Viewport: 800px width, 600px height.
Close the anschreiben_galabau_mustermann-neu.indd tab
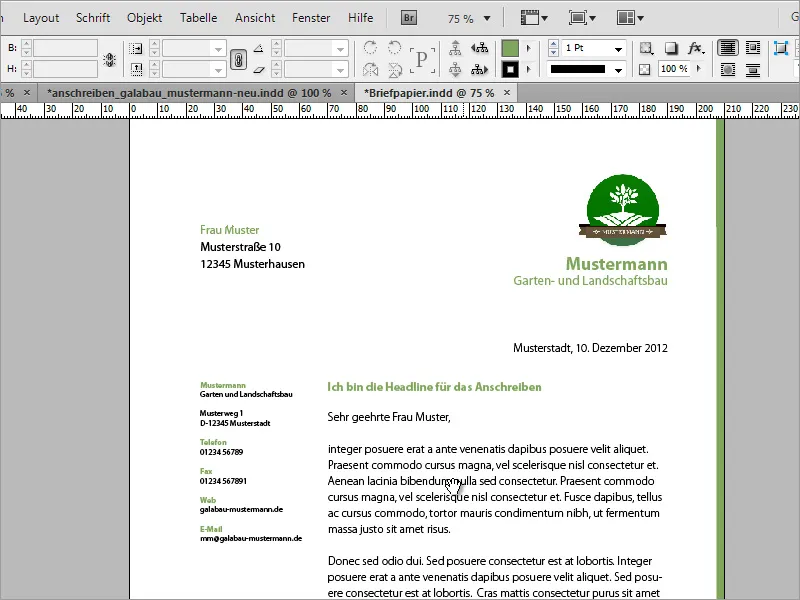point(344,93)
